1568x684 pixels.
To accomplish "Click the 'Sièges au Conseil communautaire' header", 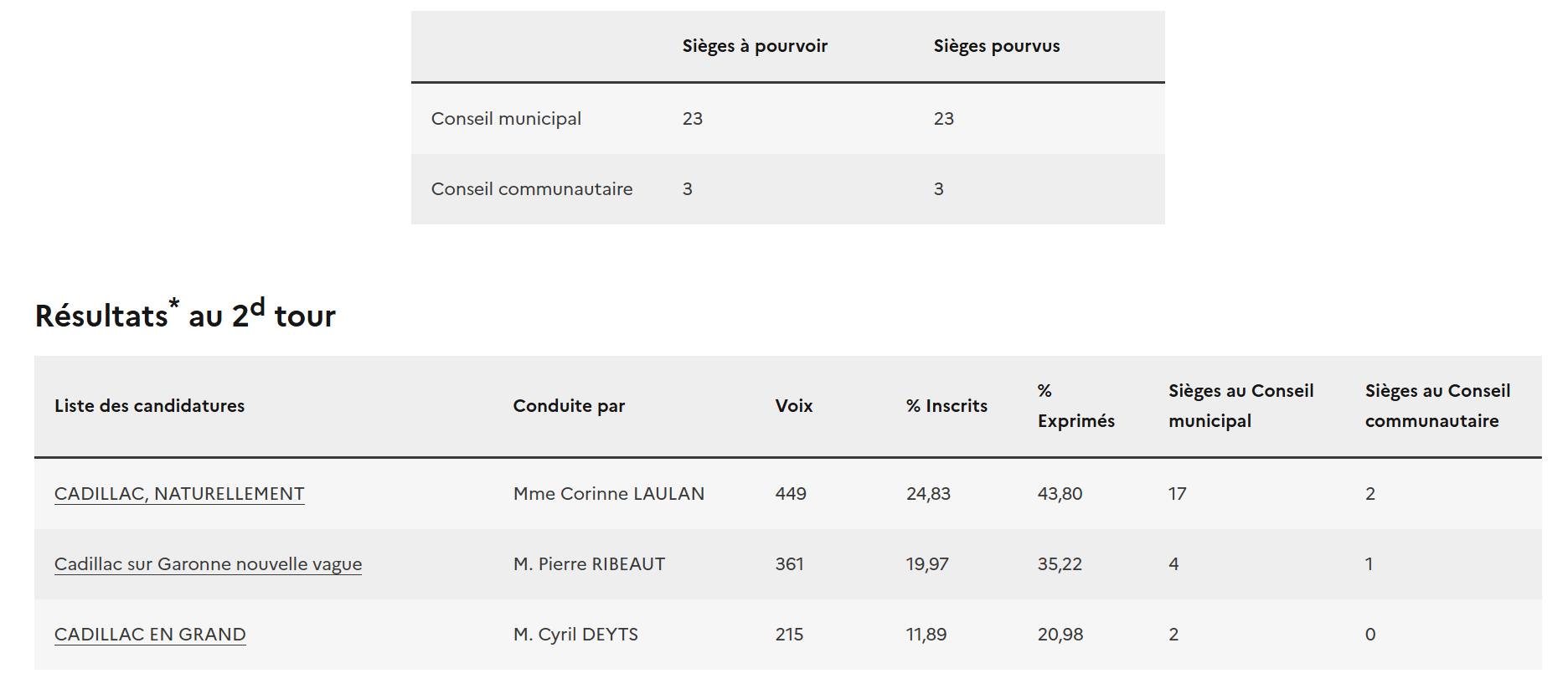I will [x=1437, y=406].
